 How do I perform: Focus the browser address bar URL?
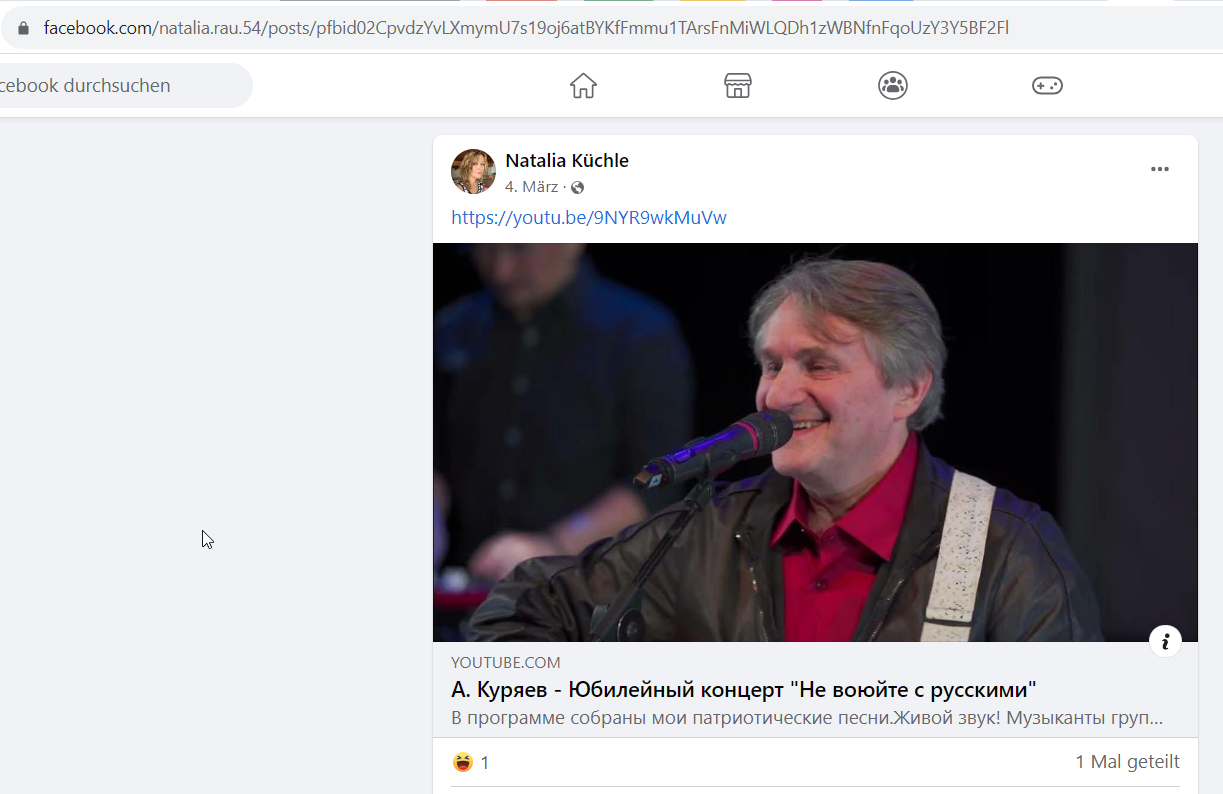pyautogui.click(x=526, y=28)
